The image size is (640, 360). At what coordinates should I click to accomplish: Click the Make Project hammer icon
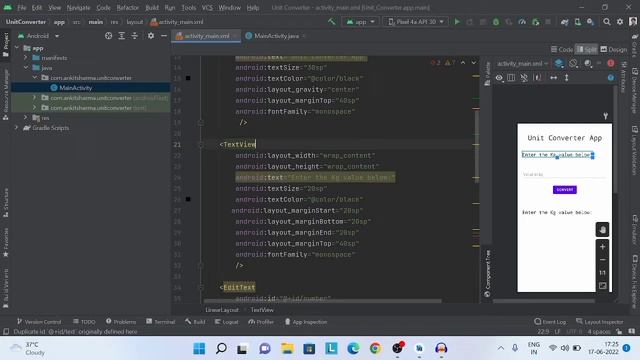coord(331,22)
